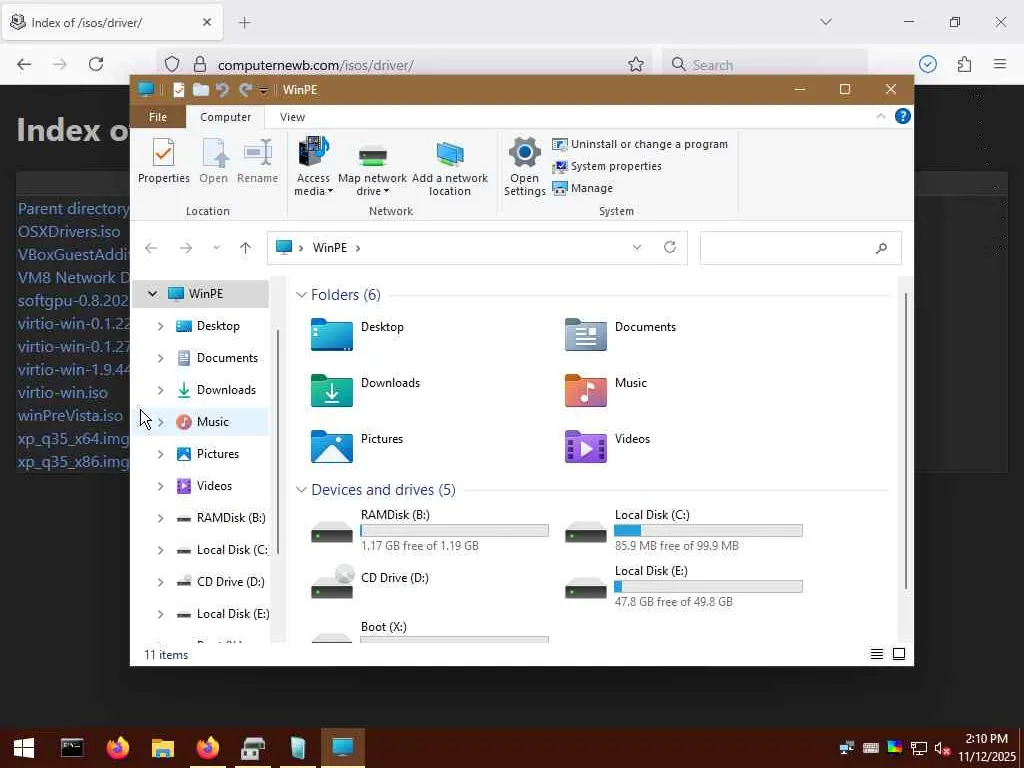
Task: Open the recent locations dropdown arrow
Action: tap(217, 248)
